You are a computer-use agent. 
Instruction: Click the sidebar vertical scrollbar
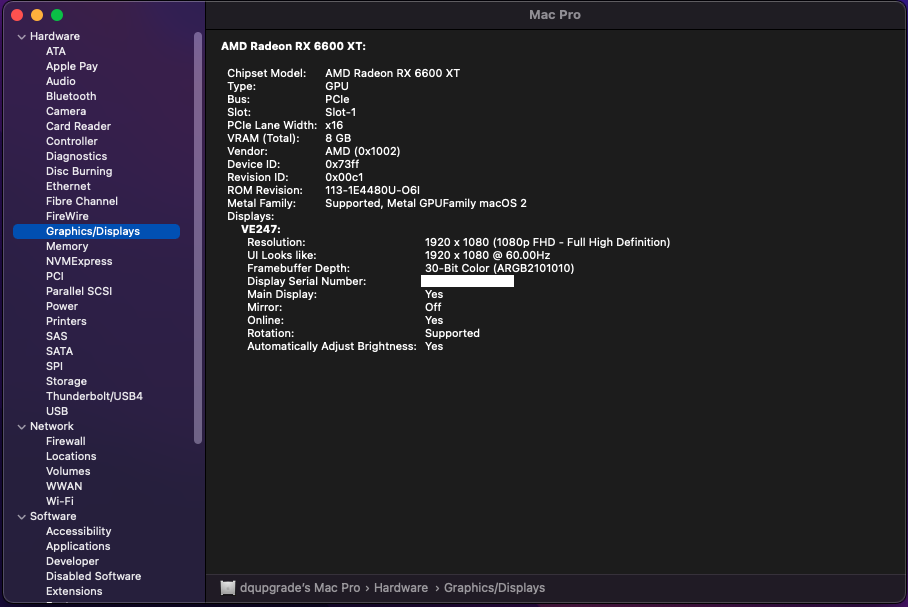click(x=198, y=237)
